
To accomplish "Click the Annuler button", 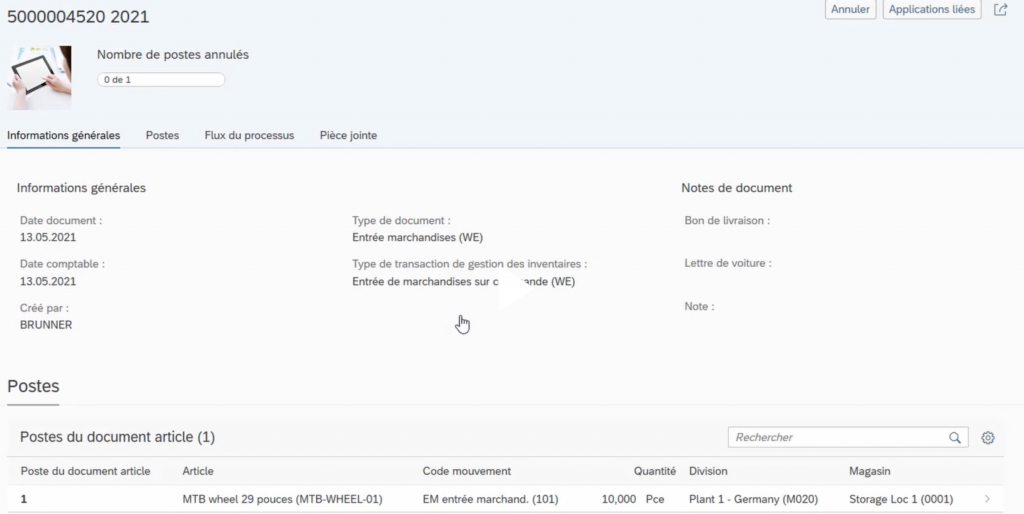I will click(x=850, y=10).
